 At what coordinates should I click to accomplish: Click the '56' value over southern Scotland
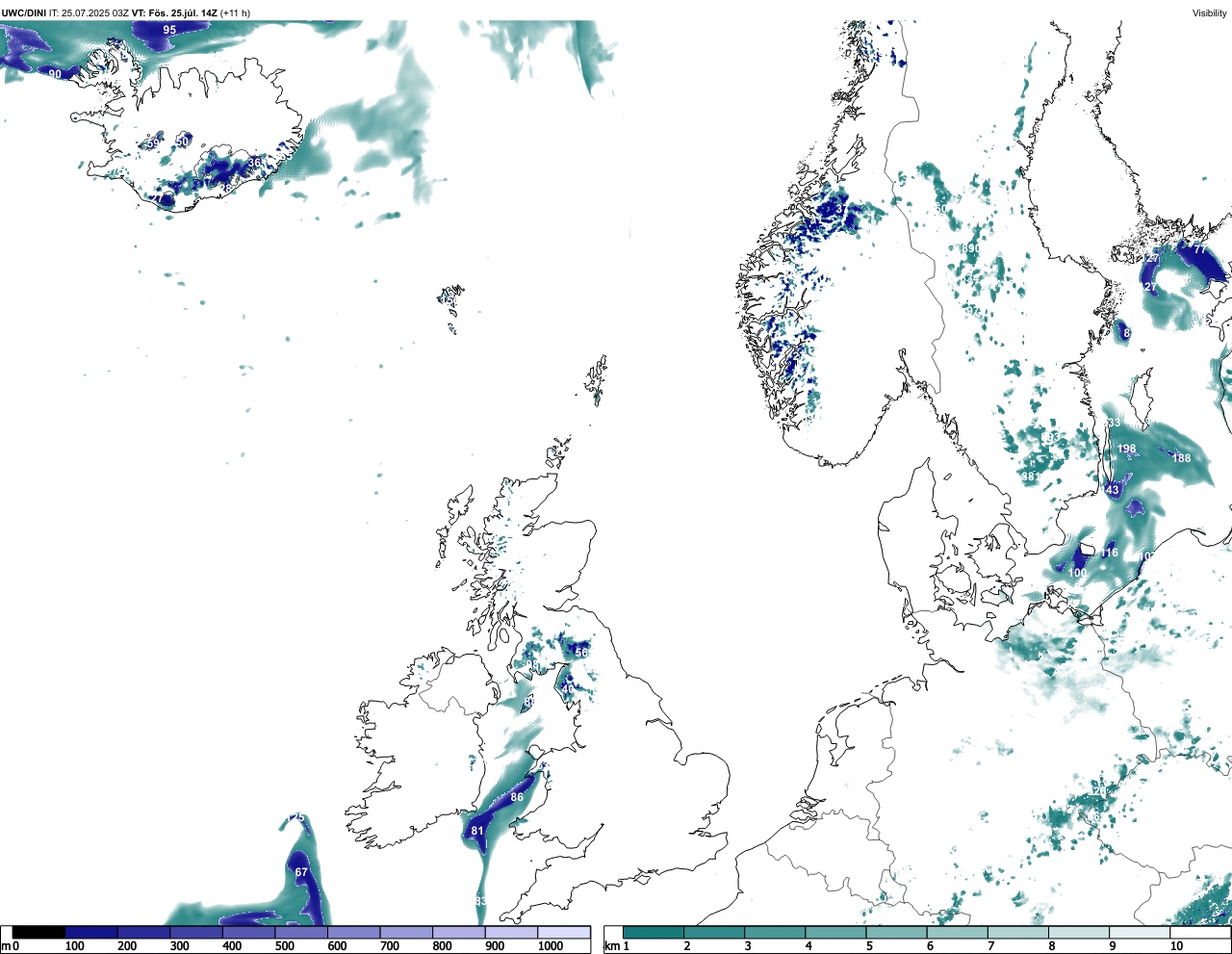pos(581,653)
